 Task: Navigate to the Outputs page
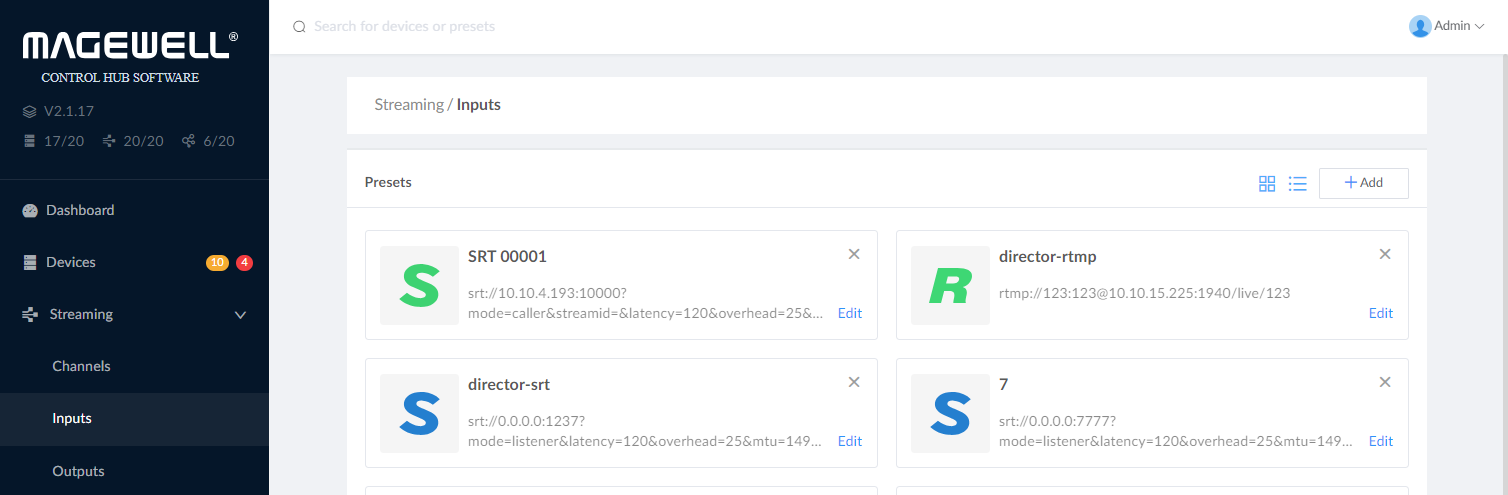click(78, 471)
